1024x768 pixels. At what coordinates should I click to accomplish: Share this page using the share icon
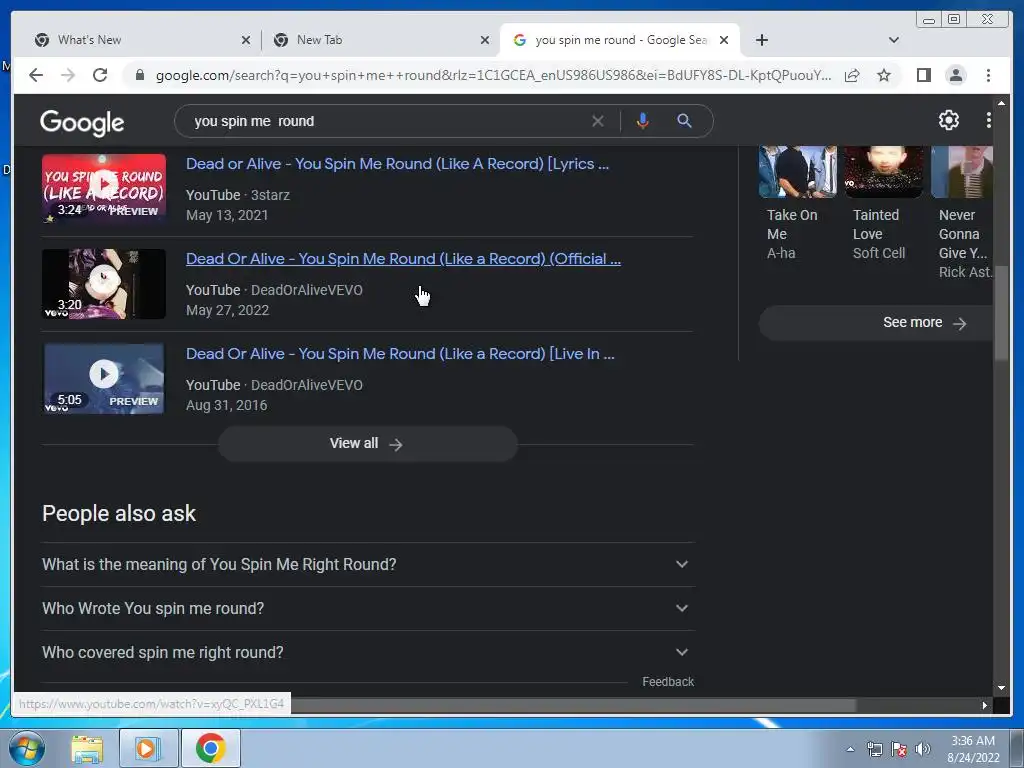point(852,75)
